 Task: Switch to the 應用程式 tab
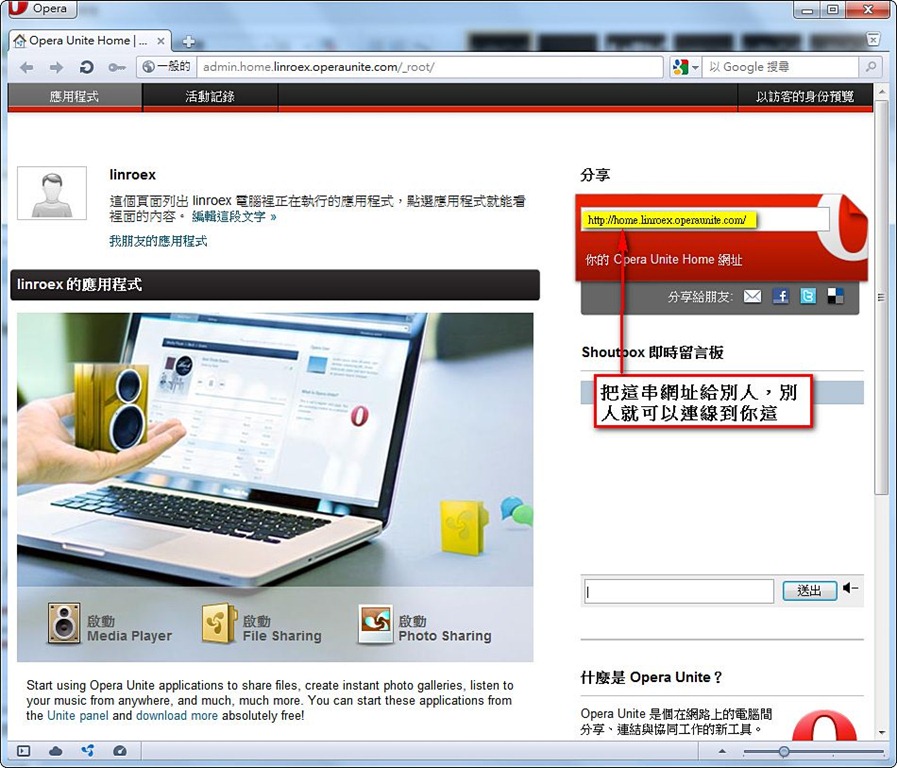[x=74, y=96]
